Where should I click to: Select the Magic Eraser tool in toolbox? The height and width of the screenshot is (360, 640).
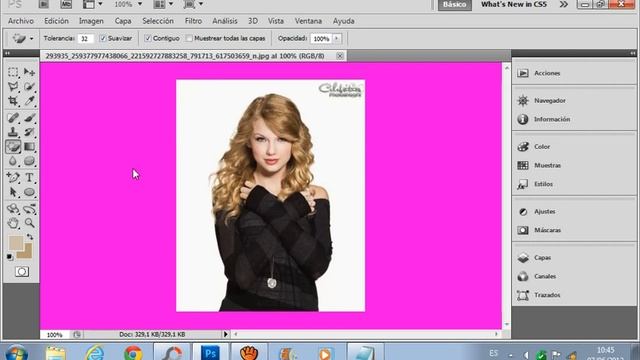[x=13, y=147]
